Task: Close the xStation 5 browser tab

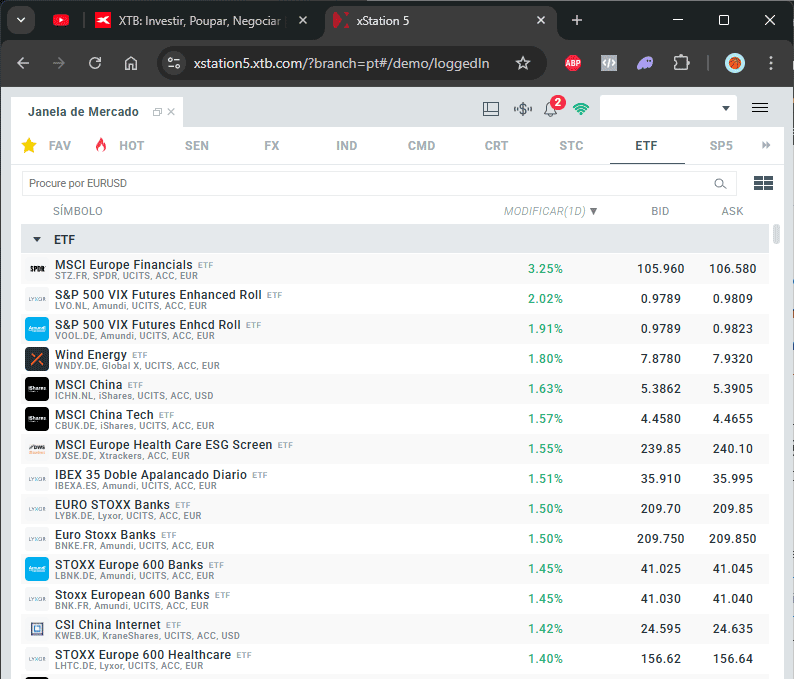Action: 541,20
